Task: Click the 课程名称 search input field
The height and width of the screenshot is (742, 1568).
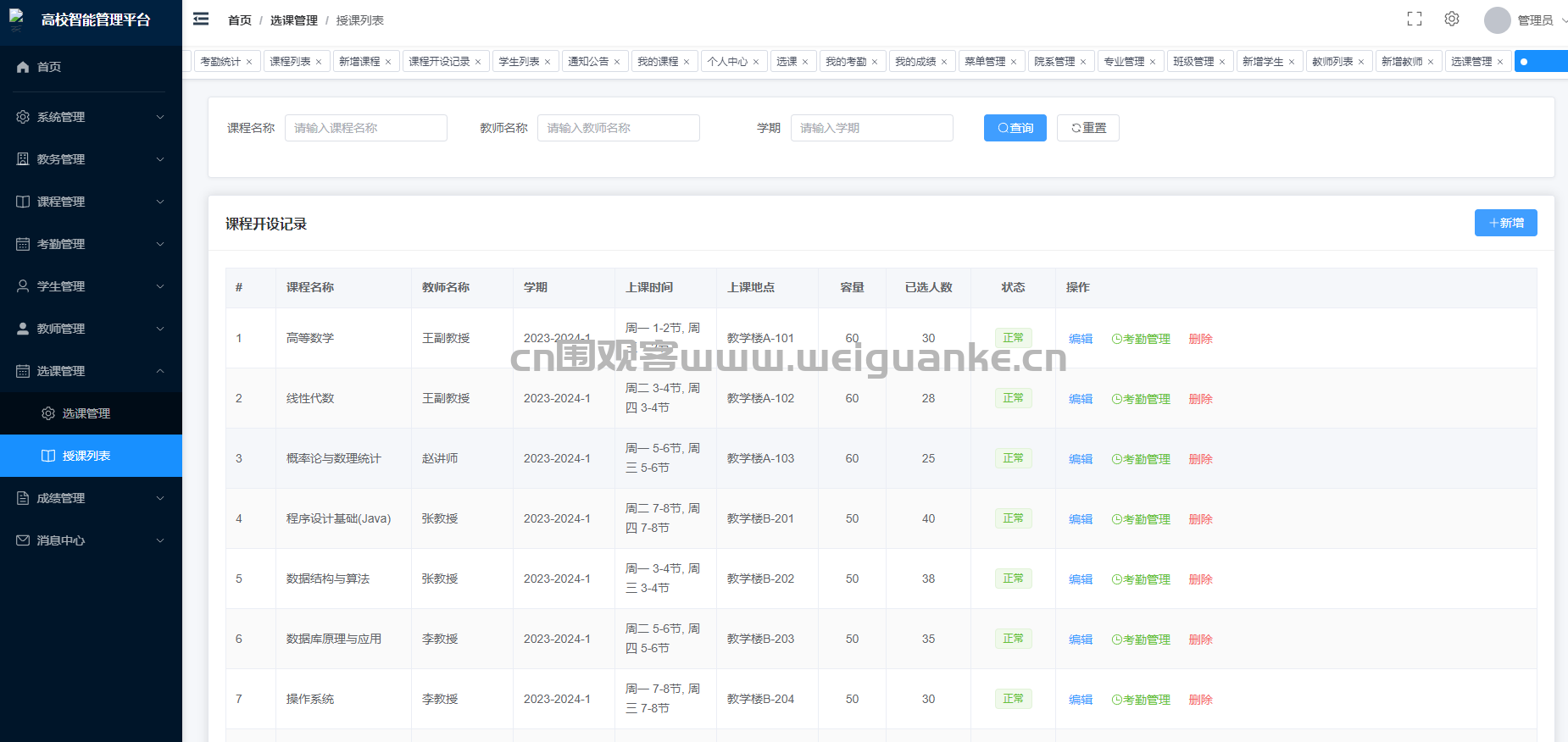Action: tap(365, 128)
